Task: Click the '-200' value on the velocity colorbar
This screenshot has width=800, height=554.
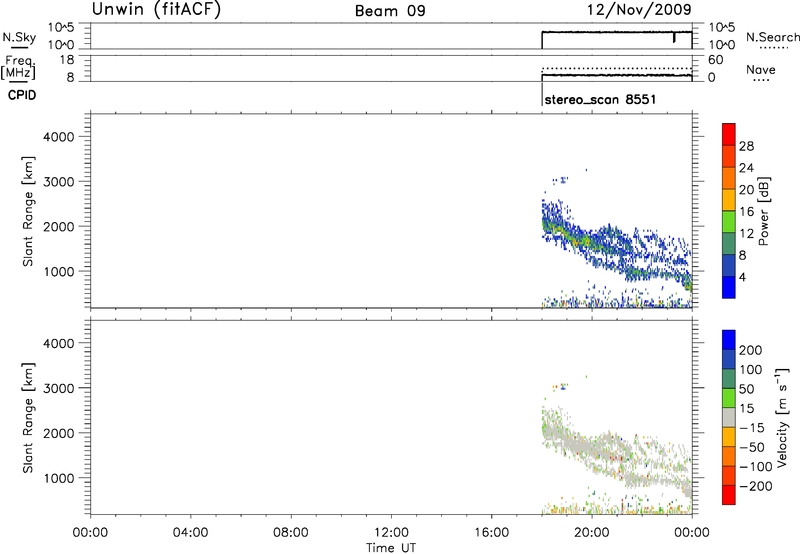Action: (756, 486)
